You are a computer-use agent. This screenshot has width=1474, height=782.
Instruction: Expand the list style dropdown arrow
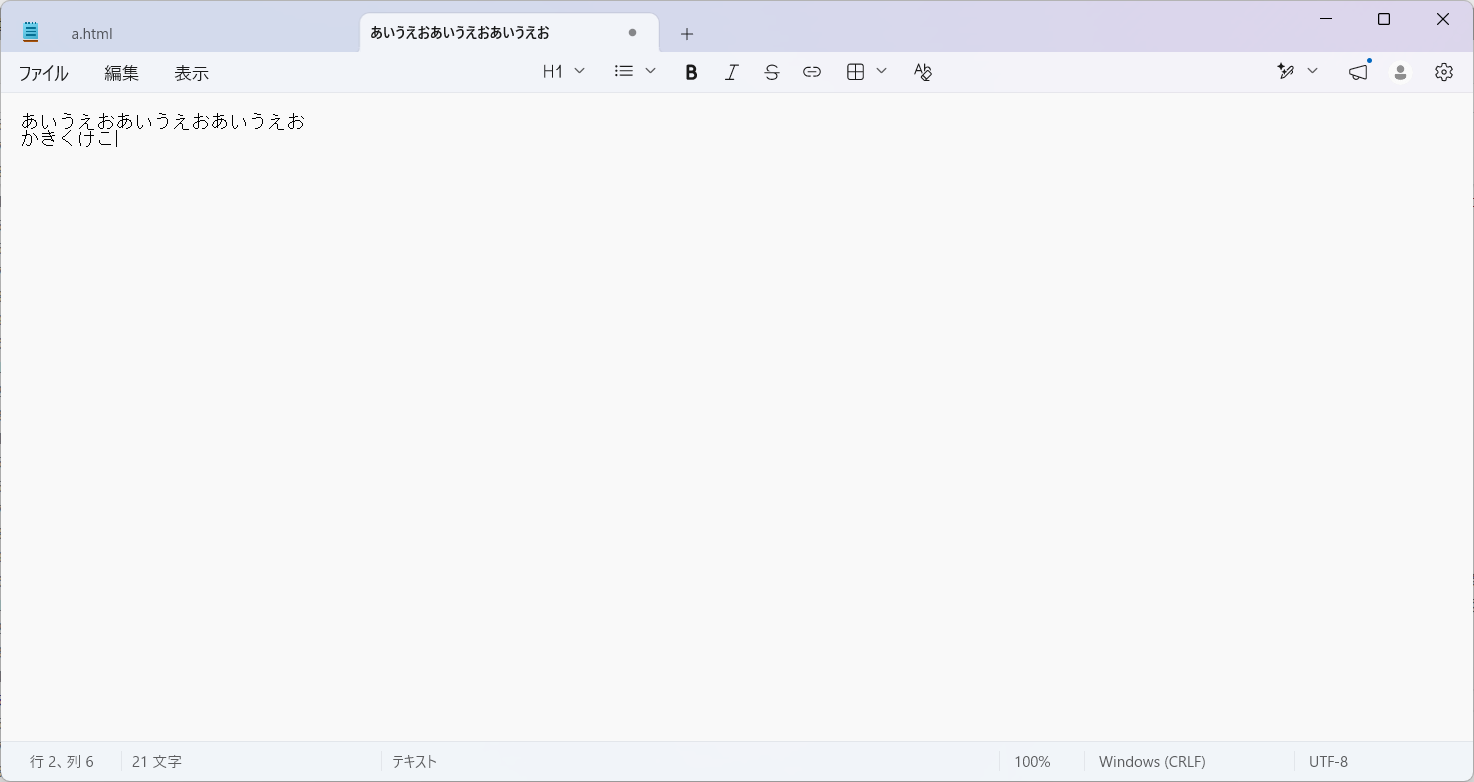point(650,71)
